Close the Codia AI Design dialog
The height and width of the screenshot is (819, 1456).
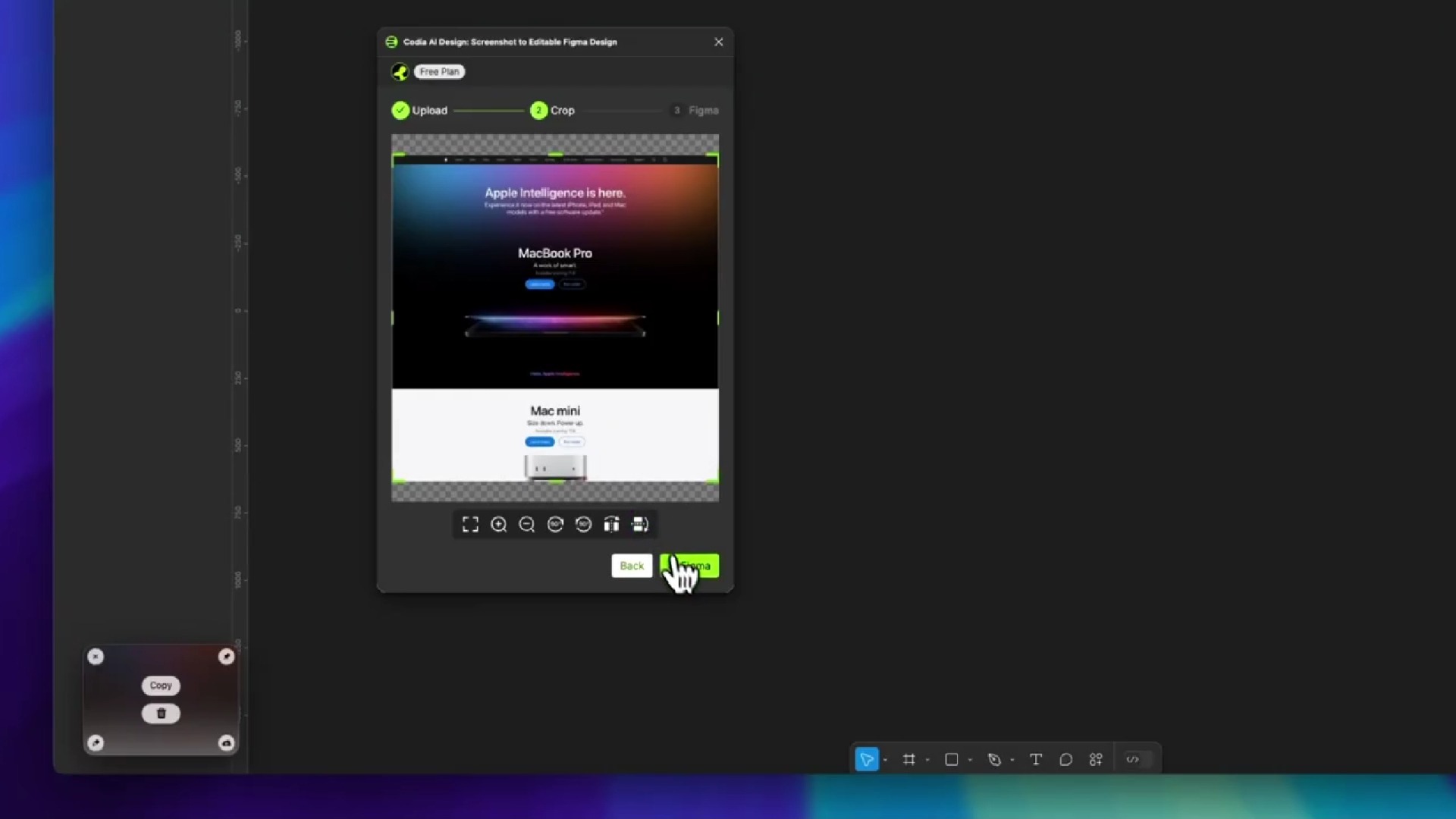coord(719,42)
